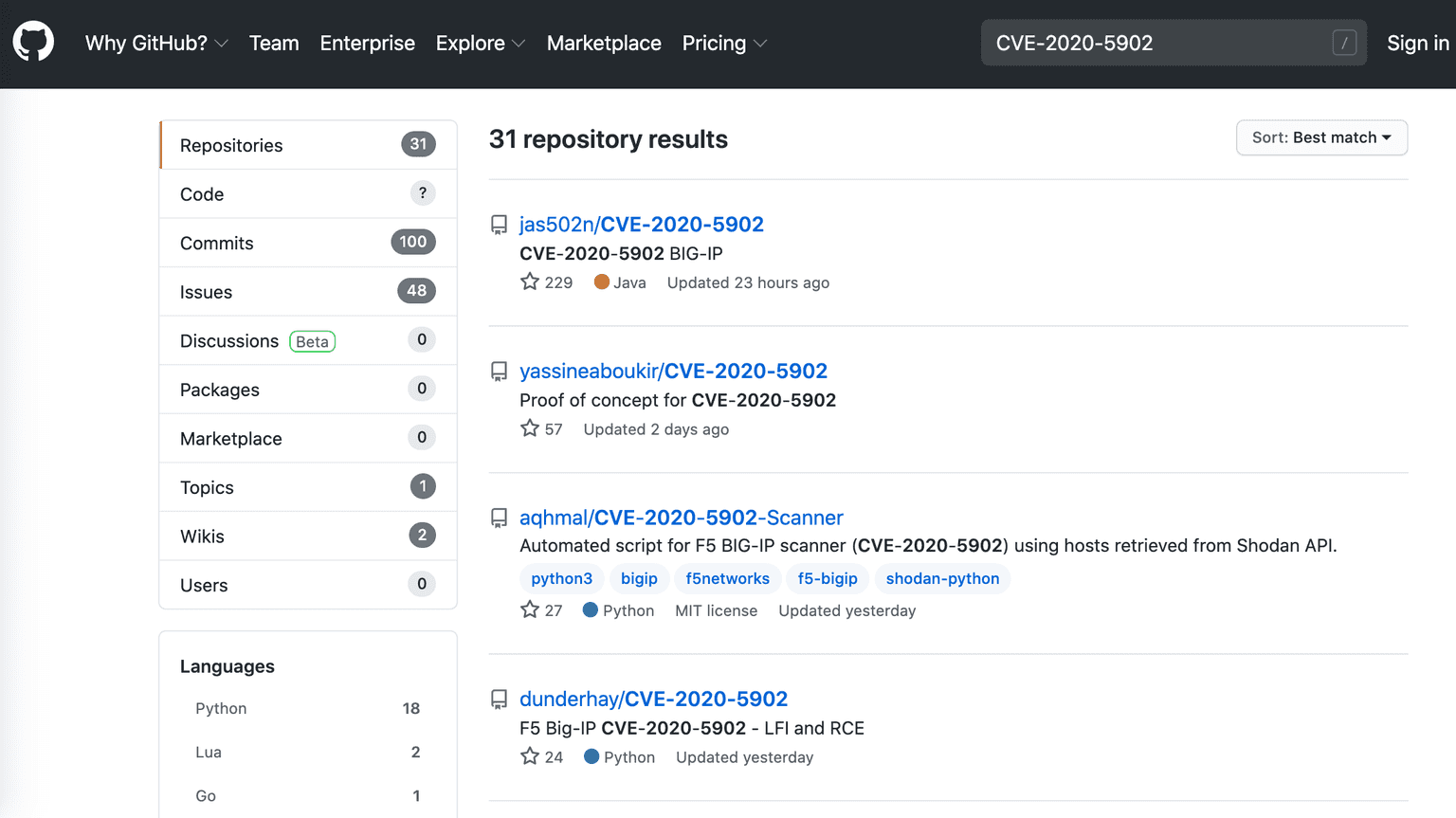Click the repository icon beside jas502n/CVE-2020-5902
This screenshot has height=818, width=1456.
click(x=500, y=224)
